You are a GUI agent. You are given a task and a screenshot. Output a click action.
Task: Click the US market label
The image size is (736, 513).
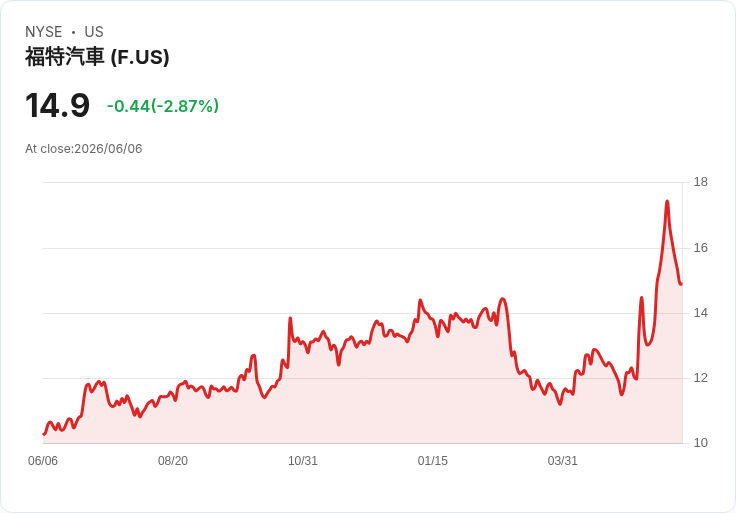[94, 32]
